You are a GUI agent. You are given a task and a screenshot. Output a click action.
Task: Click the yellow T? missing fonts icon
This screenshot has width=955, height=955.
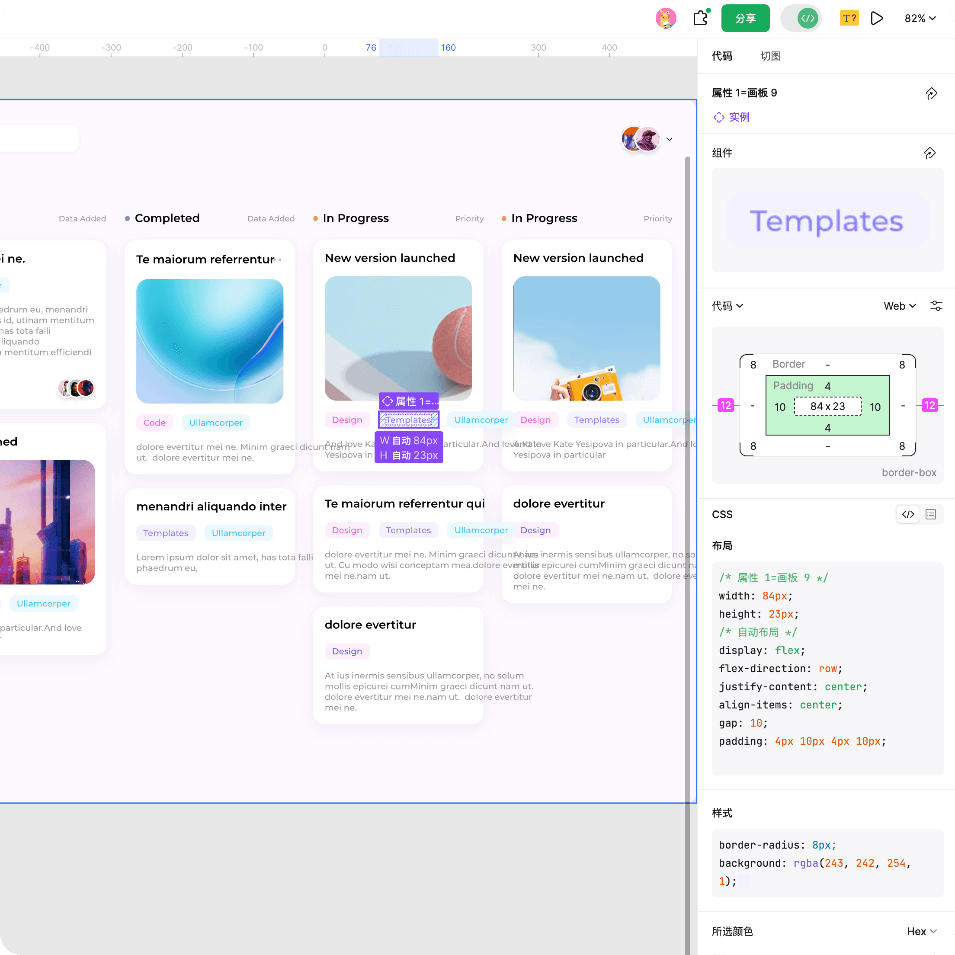pos(849,18)
